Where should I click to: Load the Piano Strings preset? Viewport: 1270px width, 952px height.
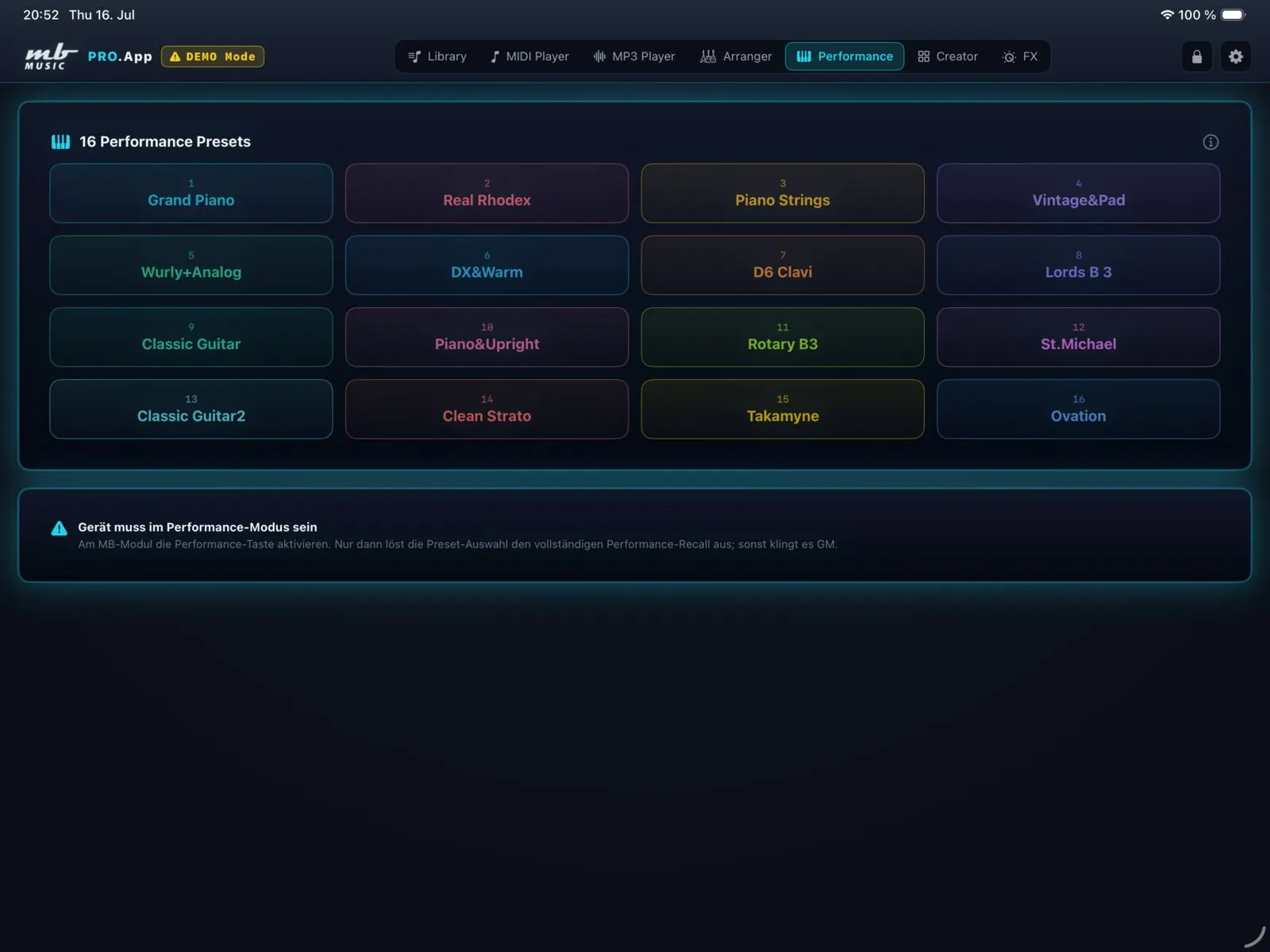click(x=783, y=194)
